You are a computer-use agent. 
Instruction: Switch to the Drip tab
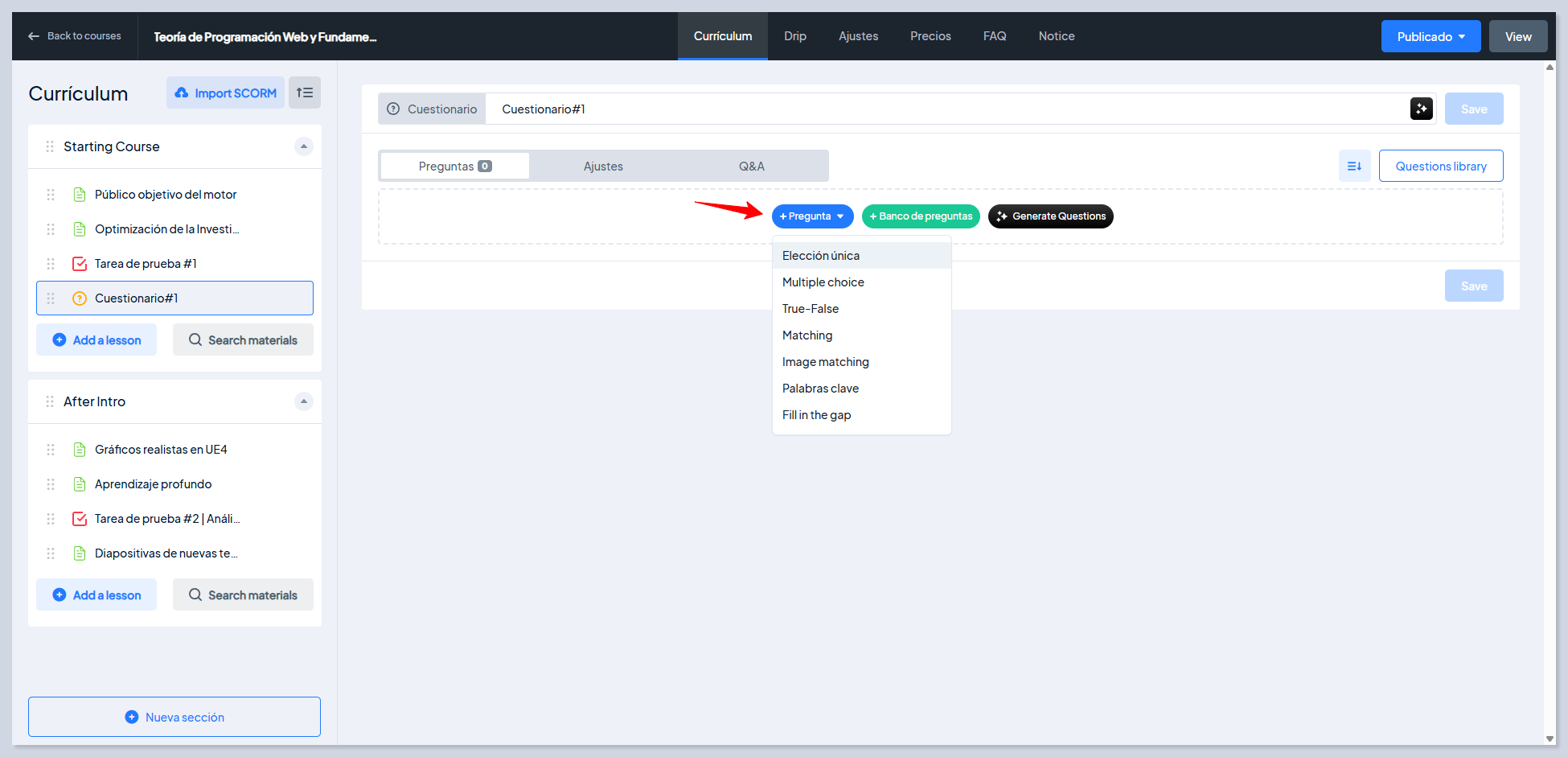coord(794,36)
